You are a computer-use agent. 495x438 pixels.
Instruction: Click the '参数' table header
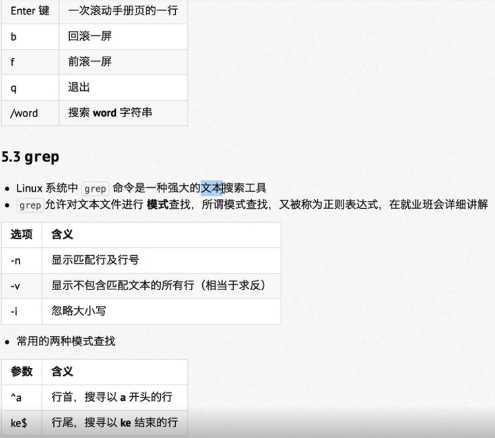(x=22, y=372)
